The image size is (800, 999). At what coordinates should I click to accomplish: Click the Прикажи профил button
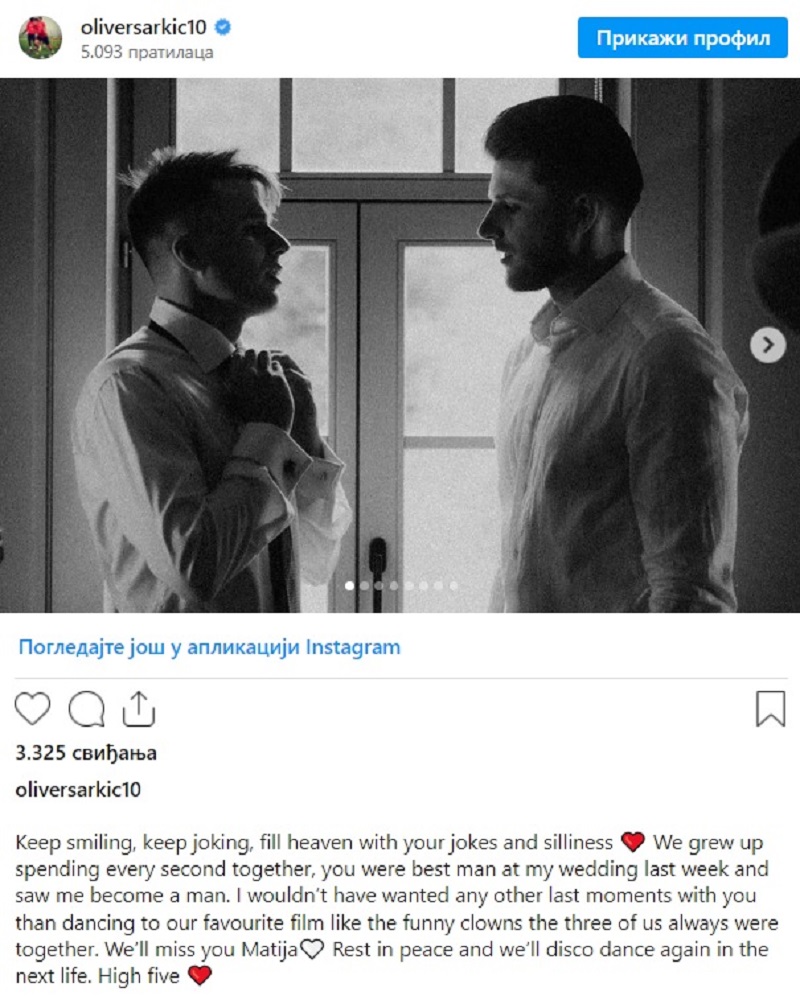point(683,38)
